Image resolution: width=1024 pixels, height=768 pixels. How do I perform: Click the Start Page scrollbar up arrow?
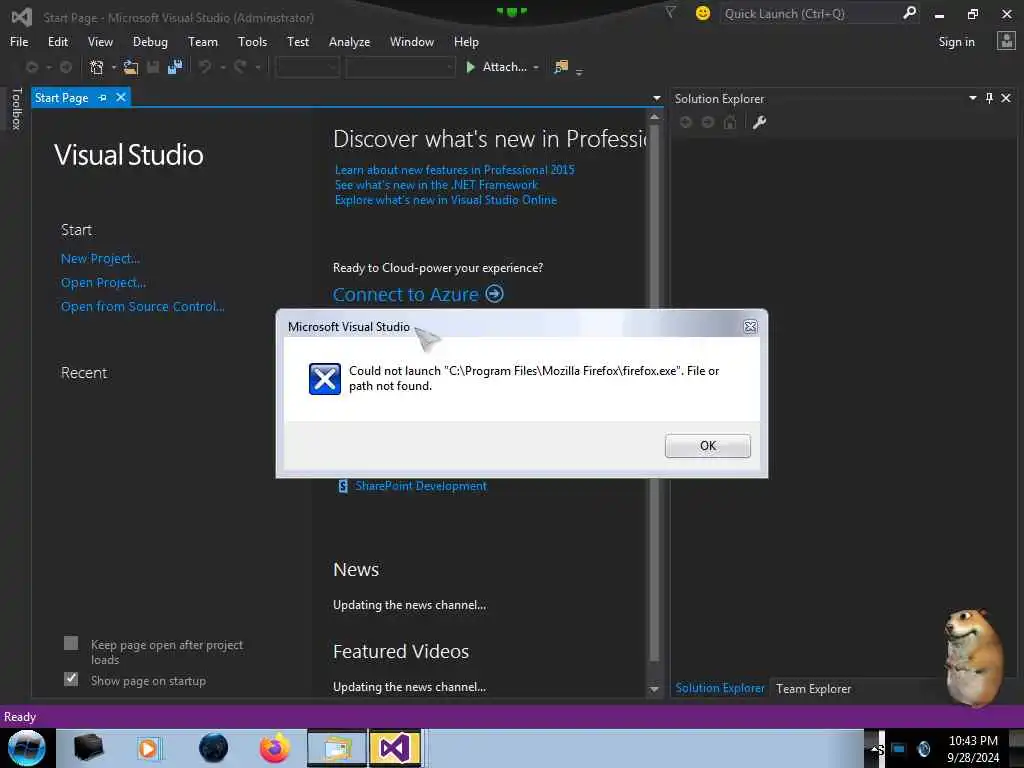point(654,116)
